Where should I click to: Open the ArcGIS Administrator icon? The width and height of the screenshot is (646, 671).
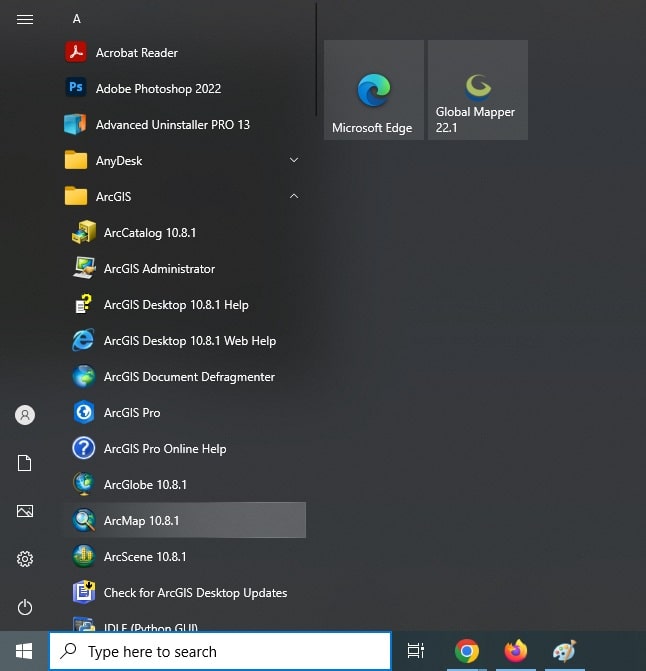pos(84,268)
